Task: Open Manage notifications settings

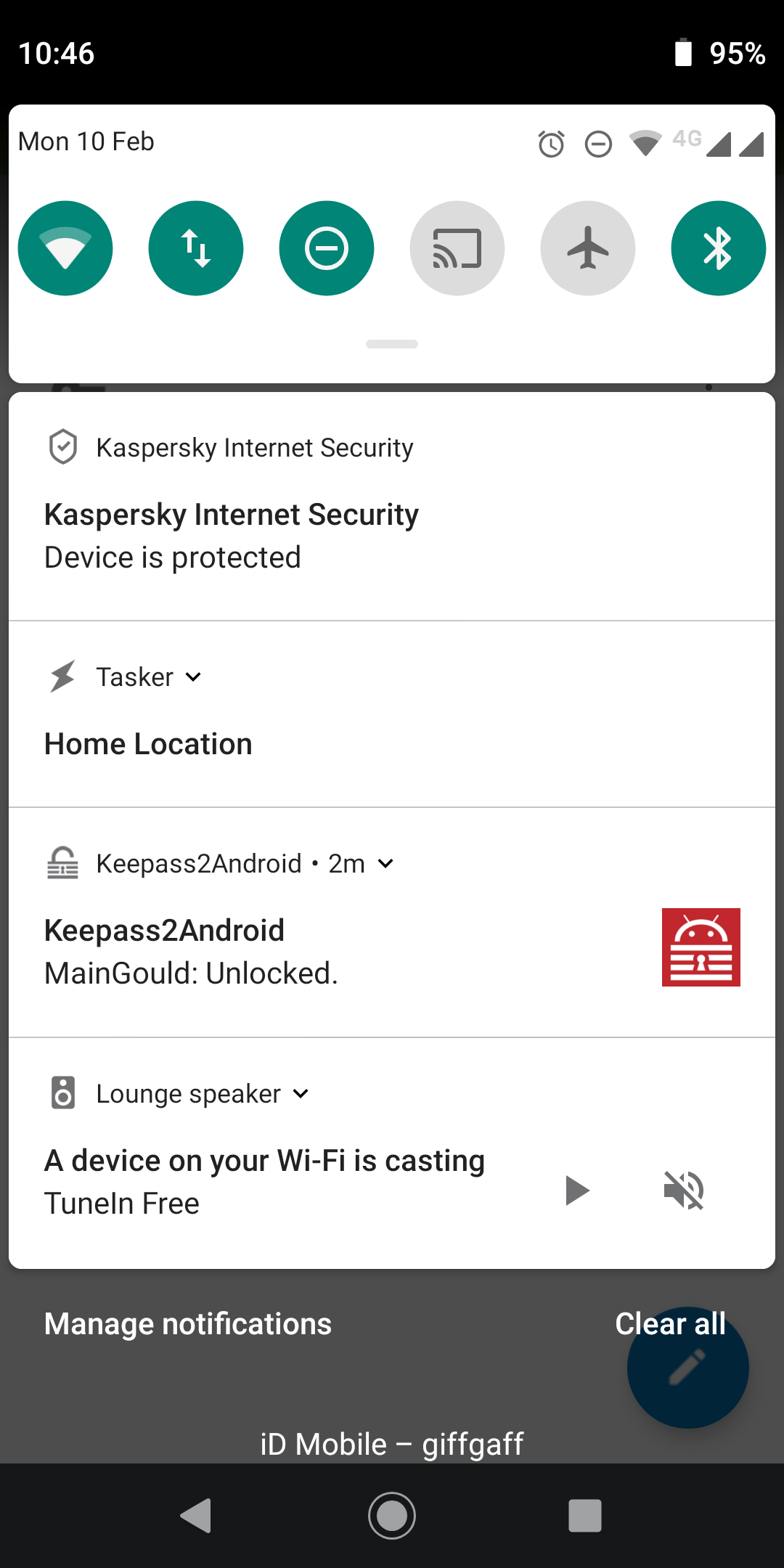Action: [x=187, y=1323]
